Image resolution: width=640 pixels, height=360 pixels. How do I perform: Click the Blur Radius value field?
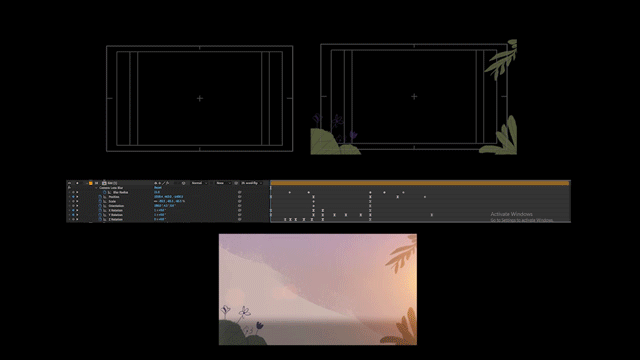tap(157, 192)
